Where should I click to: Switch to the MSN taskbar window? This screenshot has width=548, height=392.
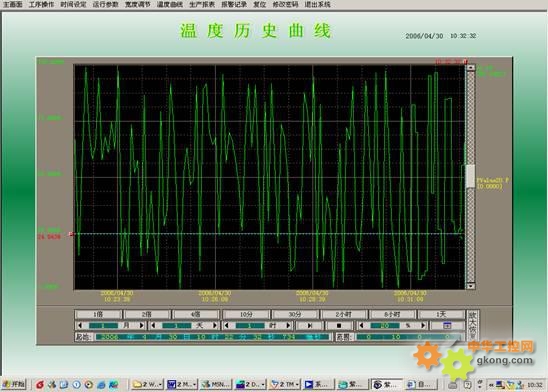[216, 385]
